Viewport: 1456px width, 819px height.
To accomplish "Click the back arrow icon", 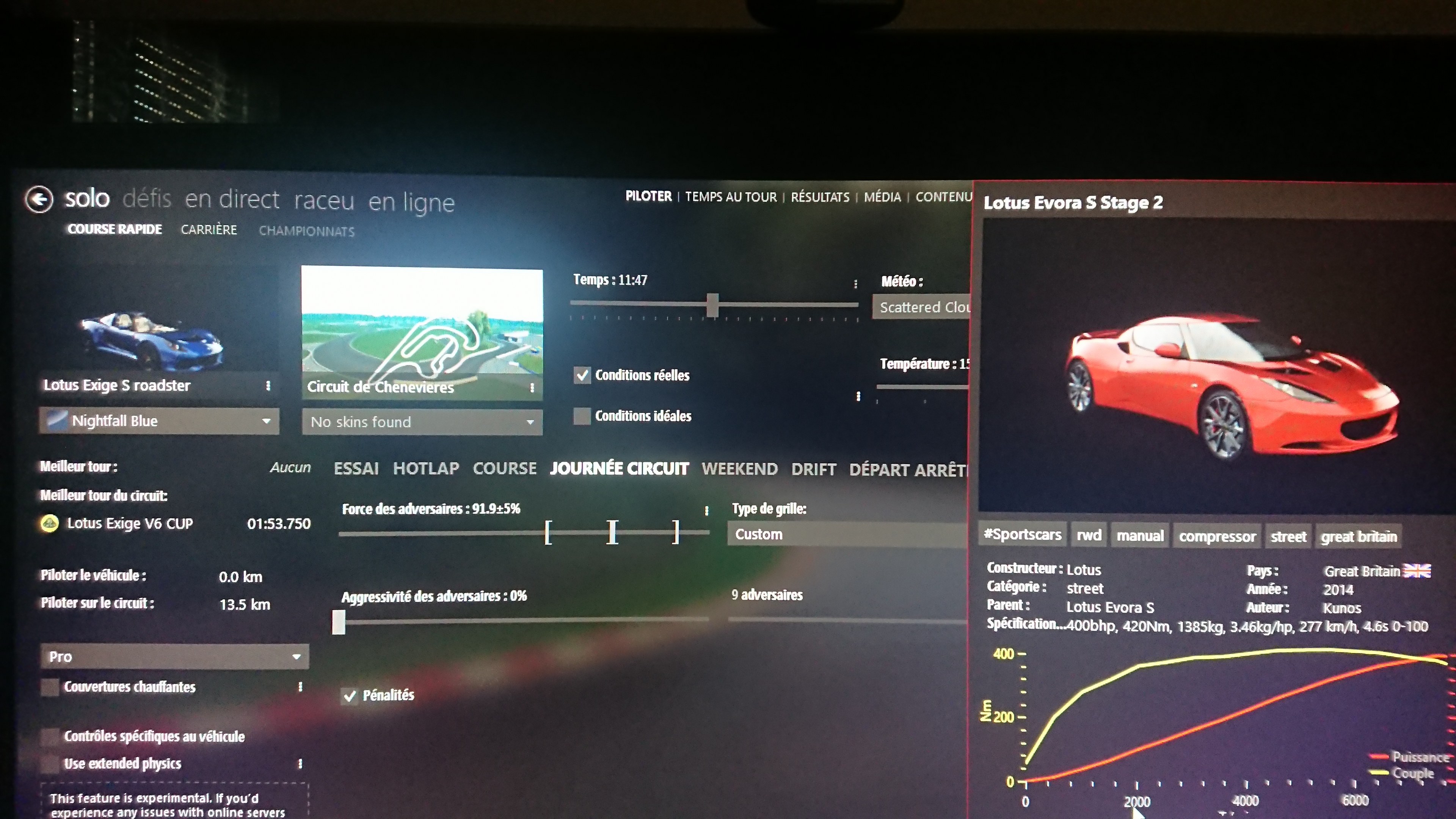I will [x=39, y=199].
